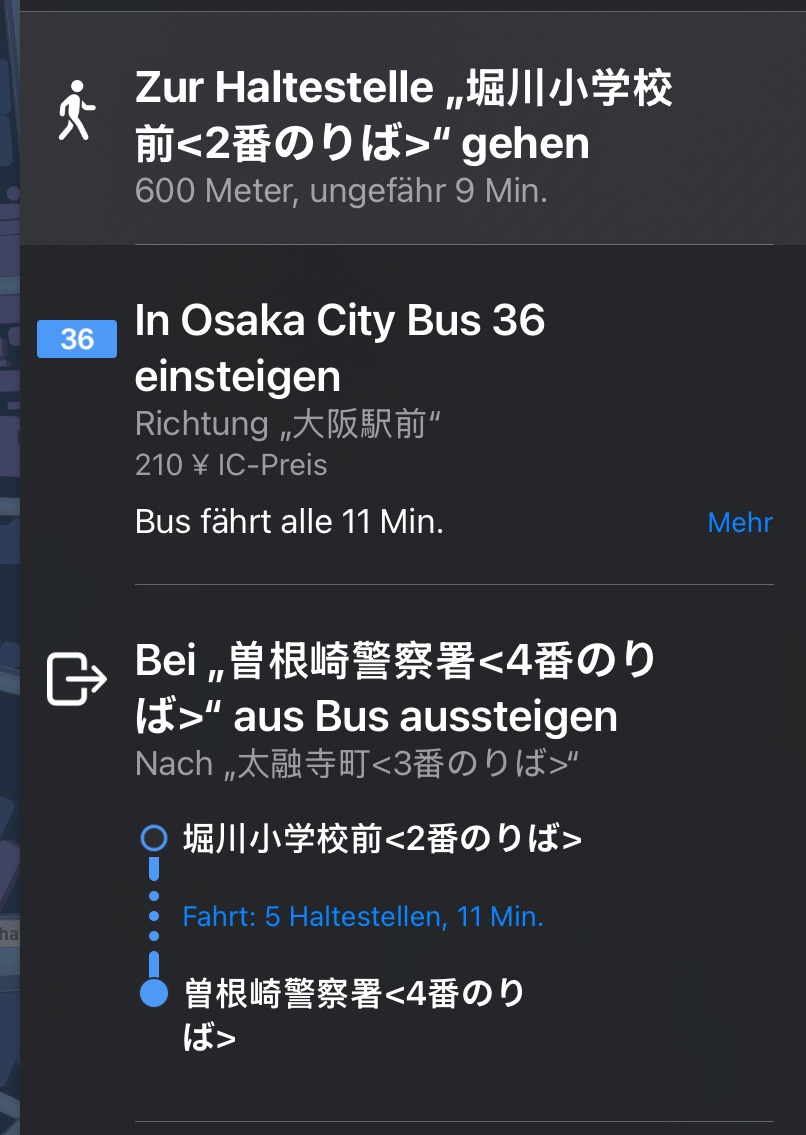Click the blue bus 36 badge
Viewport: 806px width, 1135px height.
click(x=77, y=340)
